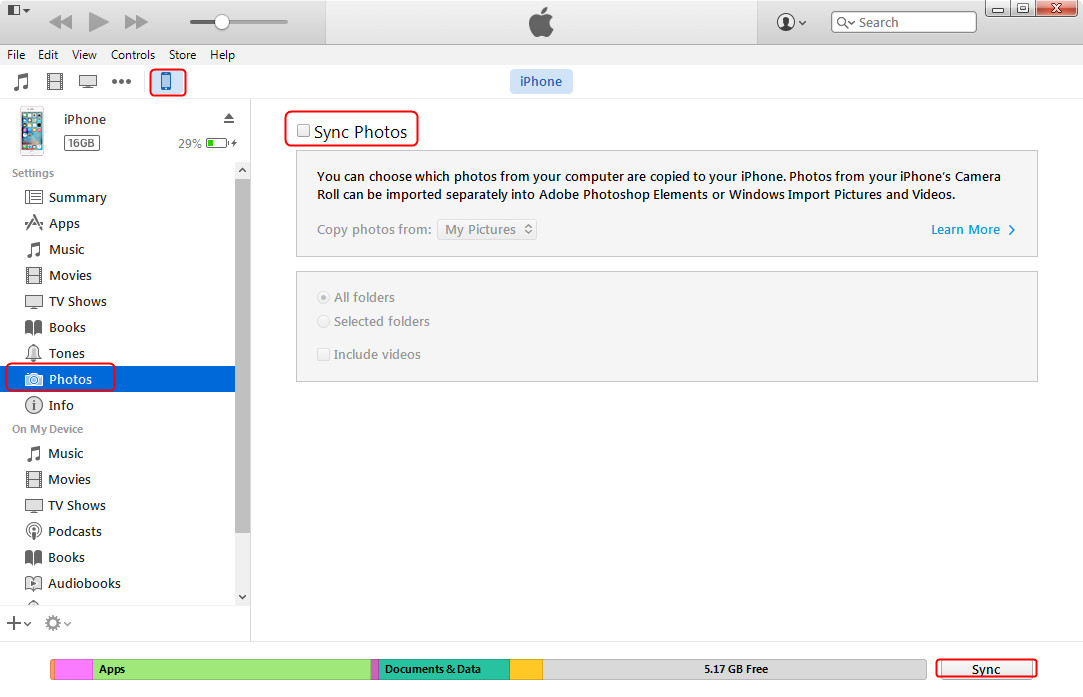
Task: Open the add plus dropdown at bottom
Action: point(19,623)
